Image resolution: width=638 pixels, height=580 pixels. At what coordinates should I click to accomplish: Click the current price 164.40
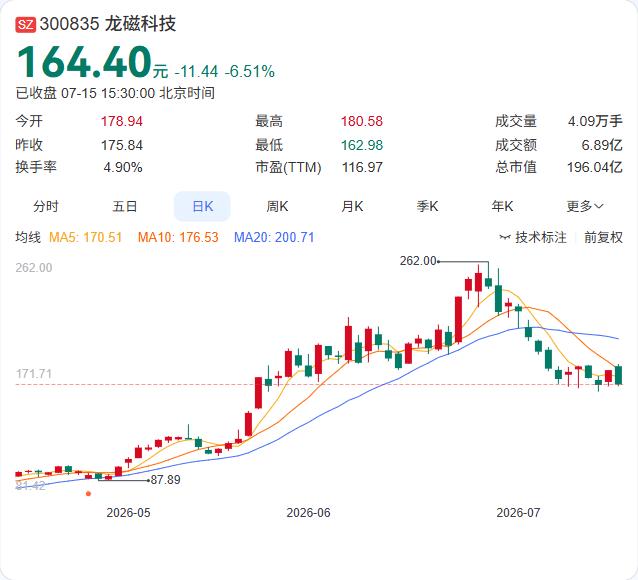(x=84, y=62)
